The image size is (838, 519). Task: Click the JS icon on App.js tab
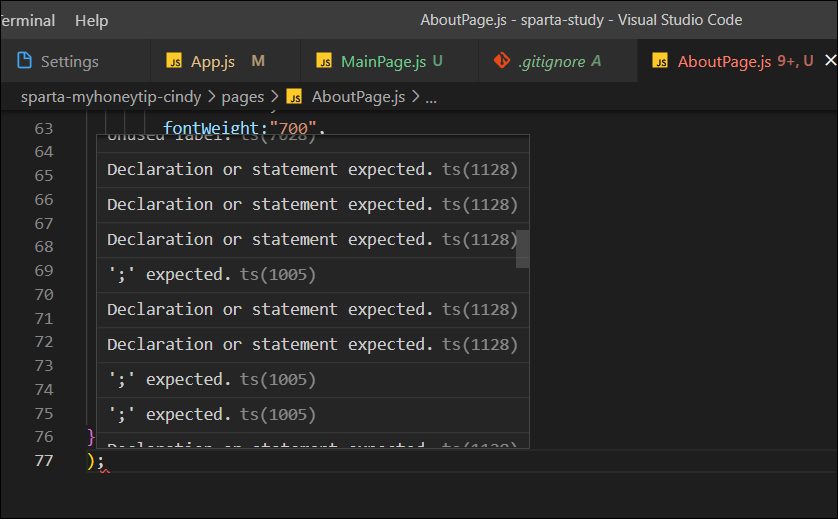pos(174,60)
